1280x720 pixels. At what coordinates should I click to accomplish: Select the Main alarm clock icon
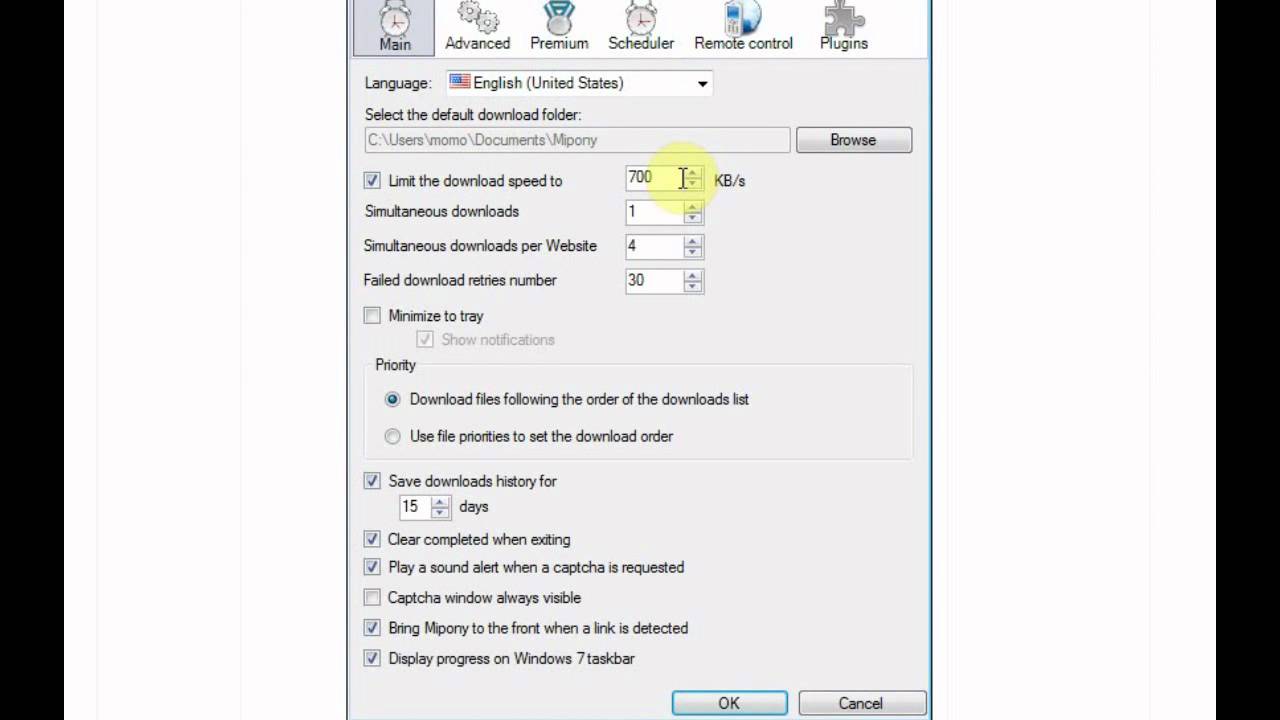click(x=395, y=18)
